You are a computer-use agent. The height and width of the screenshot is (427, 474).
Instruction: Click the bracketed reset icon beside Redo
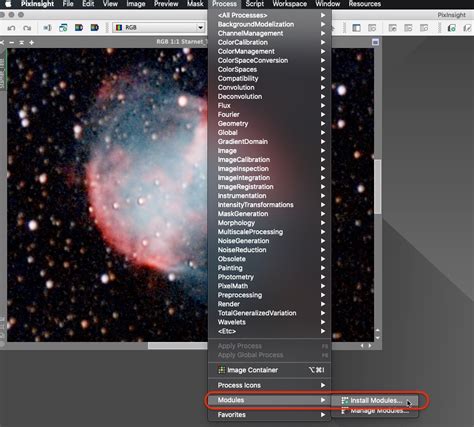[47, 28]
